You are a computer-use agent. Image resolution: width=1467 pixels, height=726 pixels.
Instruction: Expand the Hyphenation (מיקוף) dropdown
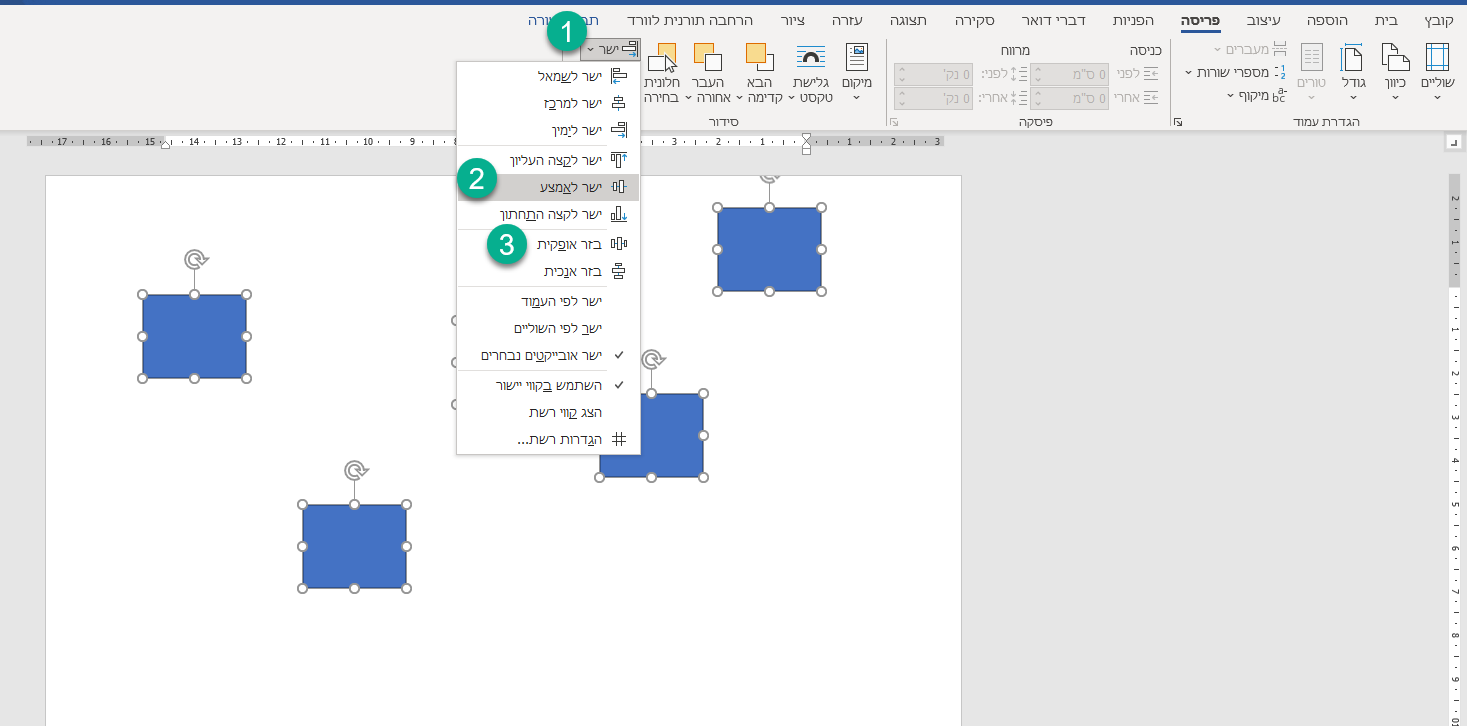tap(1257, 95)
